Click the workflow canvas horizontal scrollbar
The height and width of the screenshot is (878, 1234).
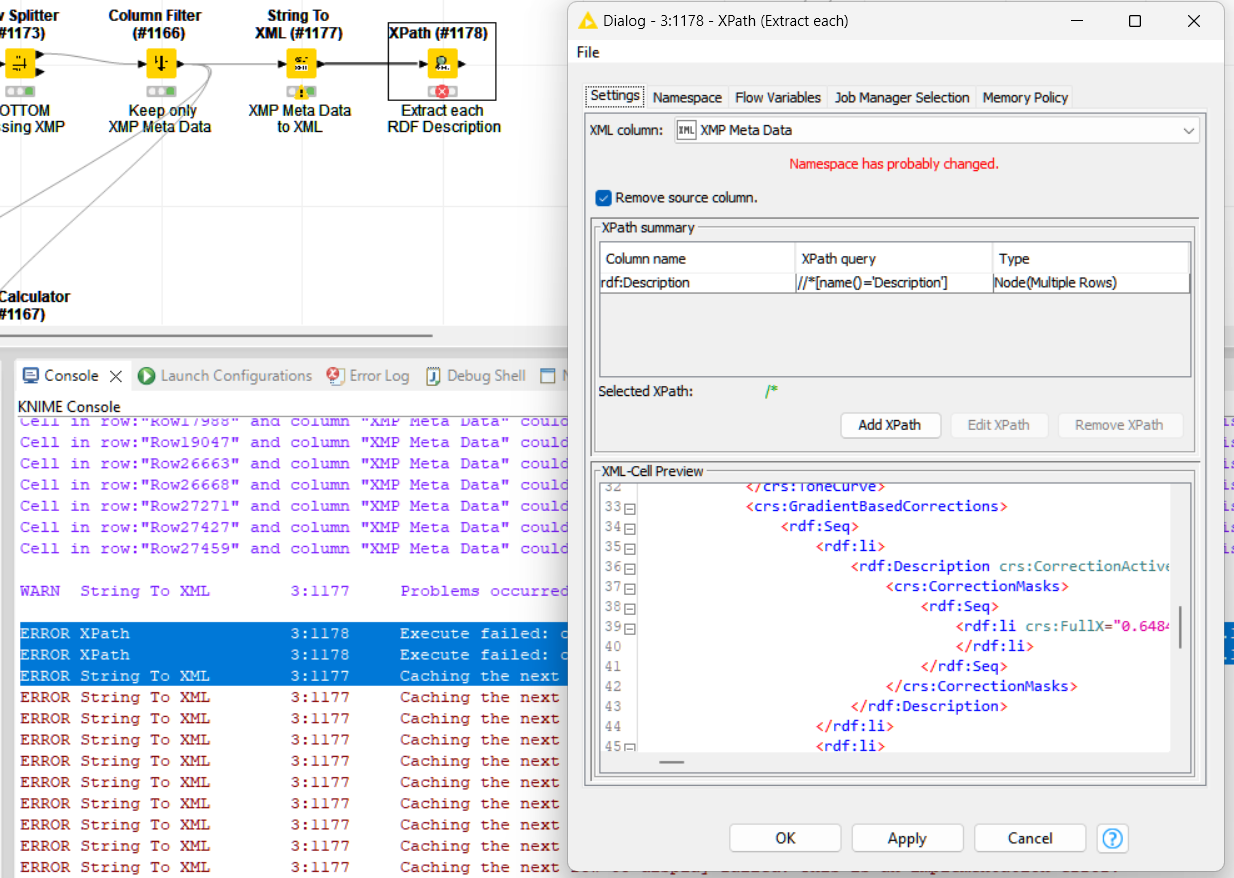(x=216, y=336)
